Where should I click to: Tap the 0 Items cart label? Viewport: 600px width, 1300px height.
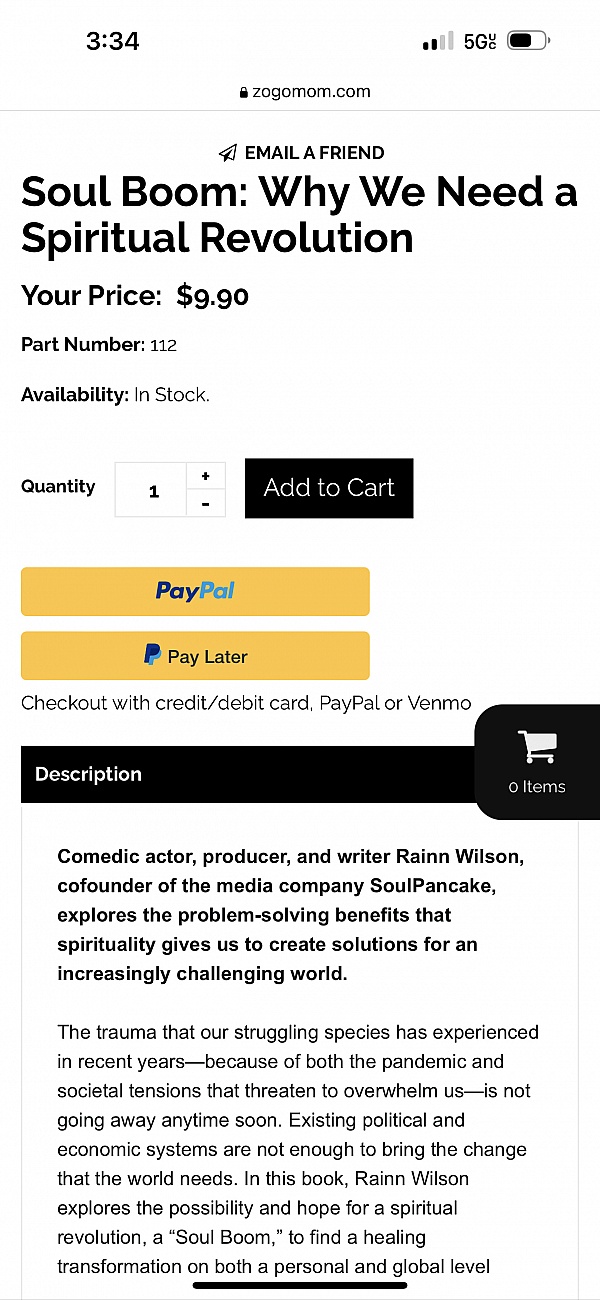(x=537, y=787)
